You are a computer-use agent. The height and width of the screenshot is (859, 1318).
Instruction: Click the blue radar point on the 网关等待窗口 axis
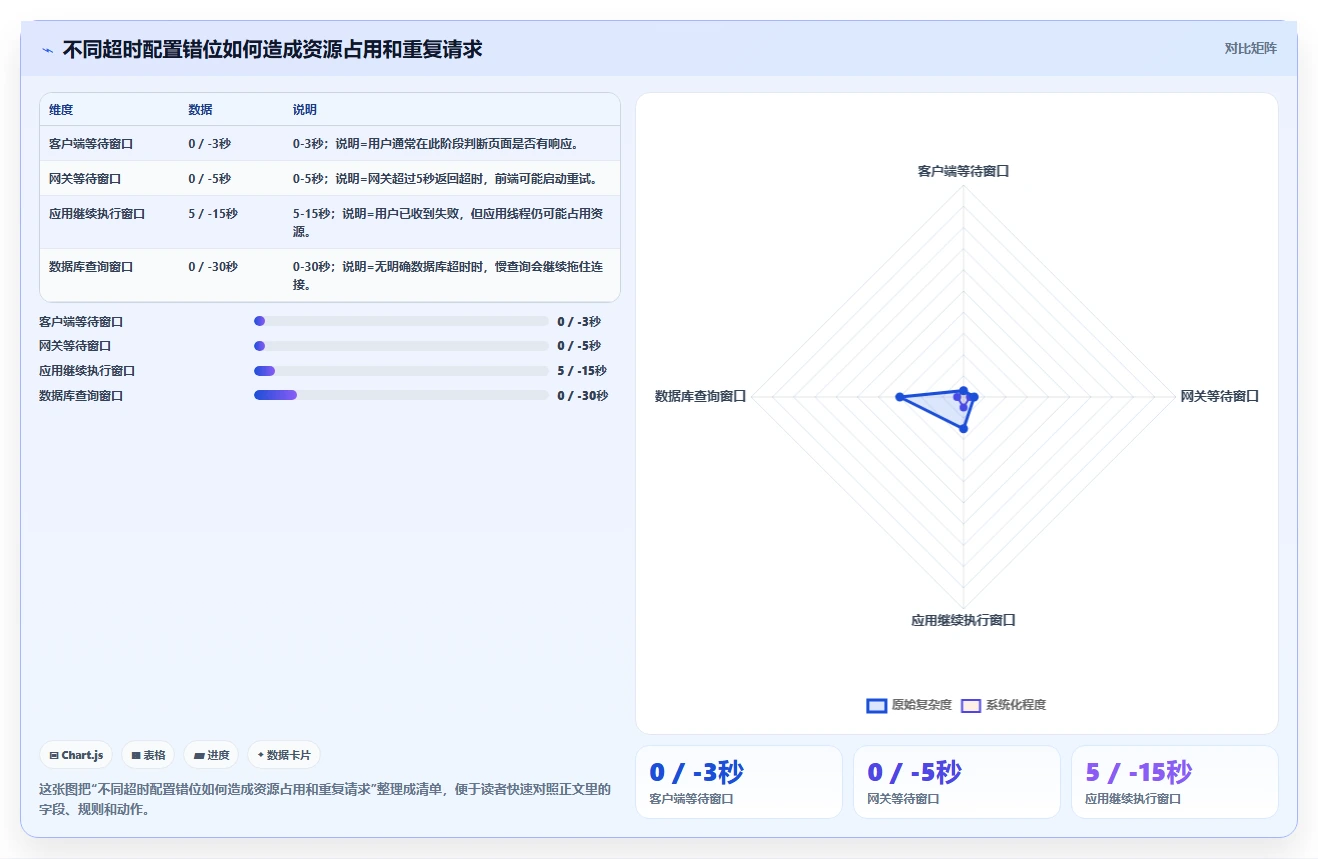[x=974, y=397]
